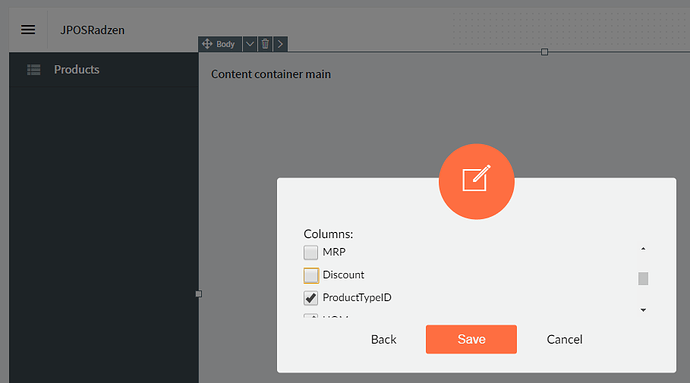690x383 pixels.
Task: Check the Discount column checkbox
Action: point(311,276)
